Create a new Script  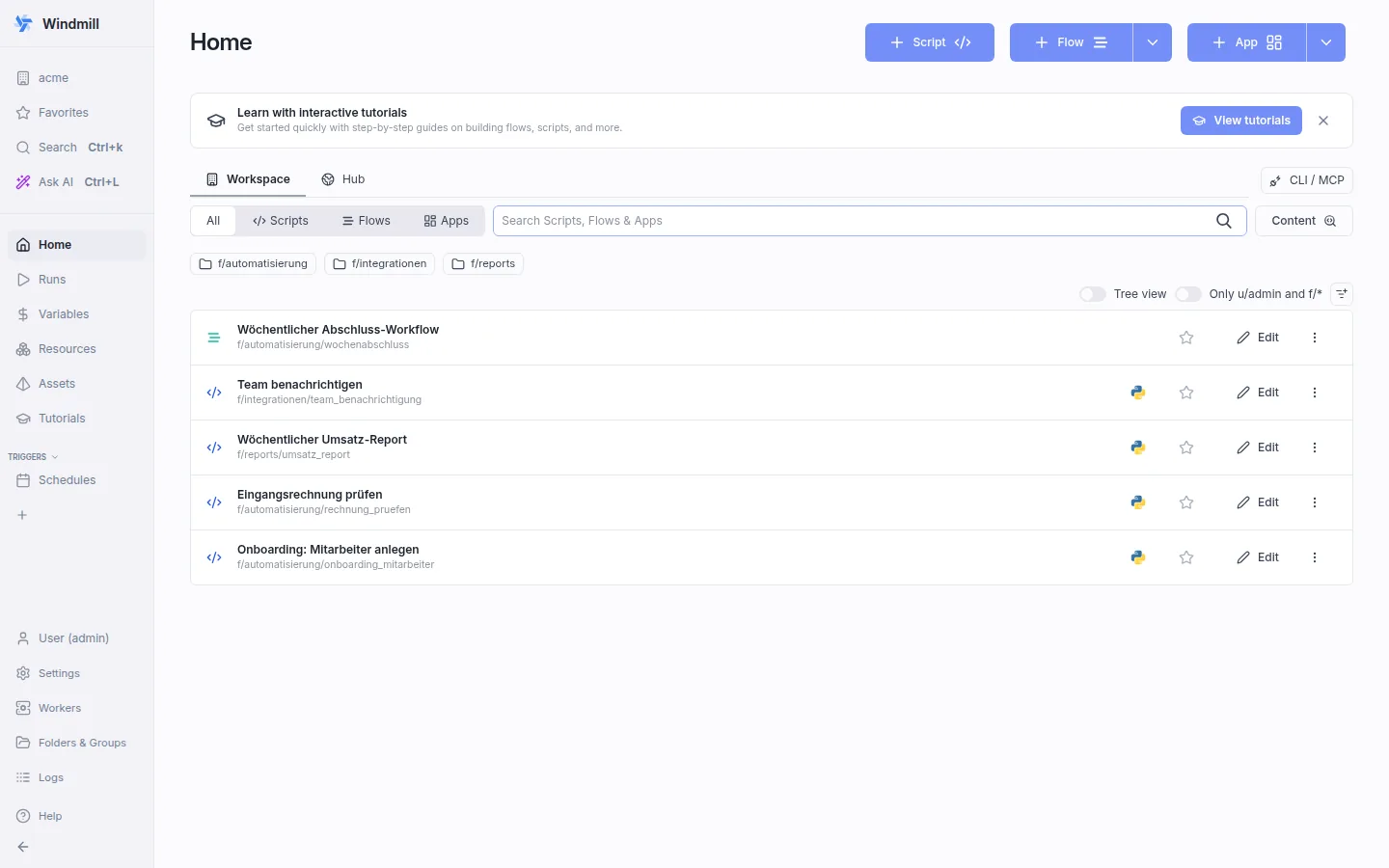click(930, 42)
